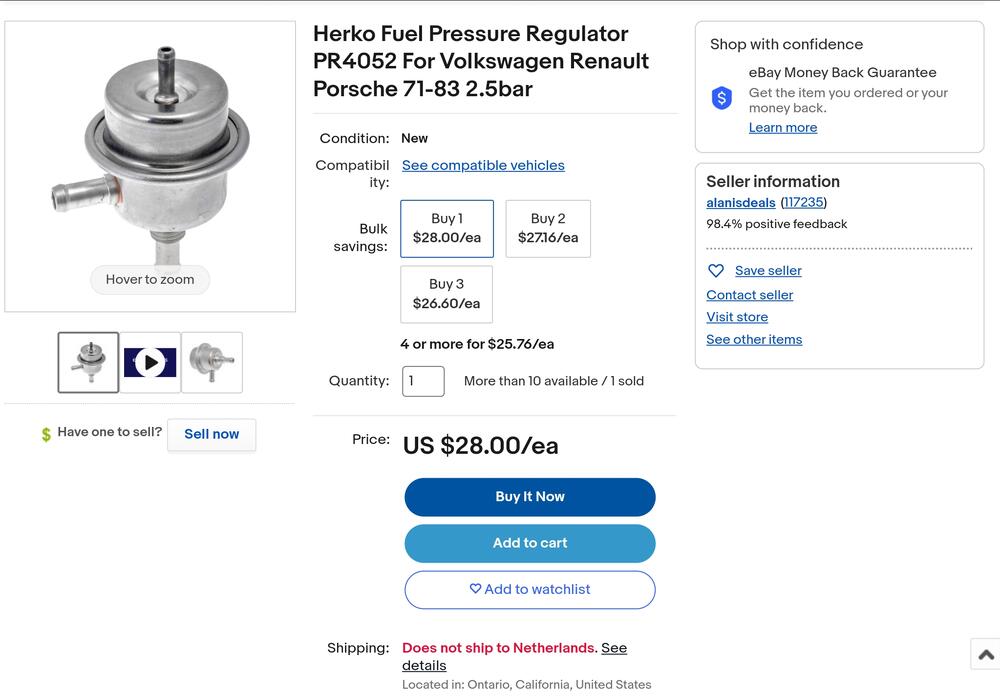The image size is (1000, 699).
Task: Click the Quantity input field
Action: [423, 381]
